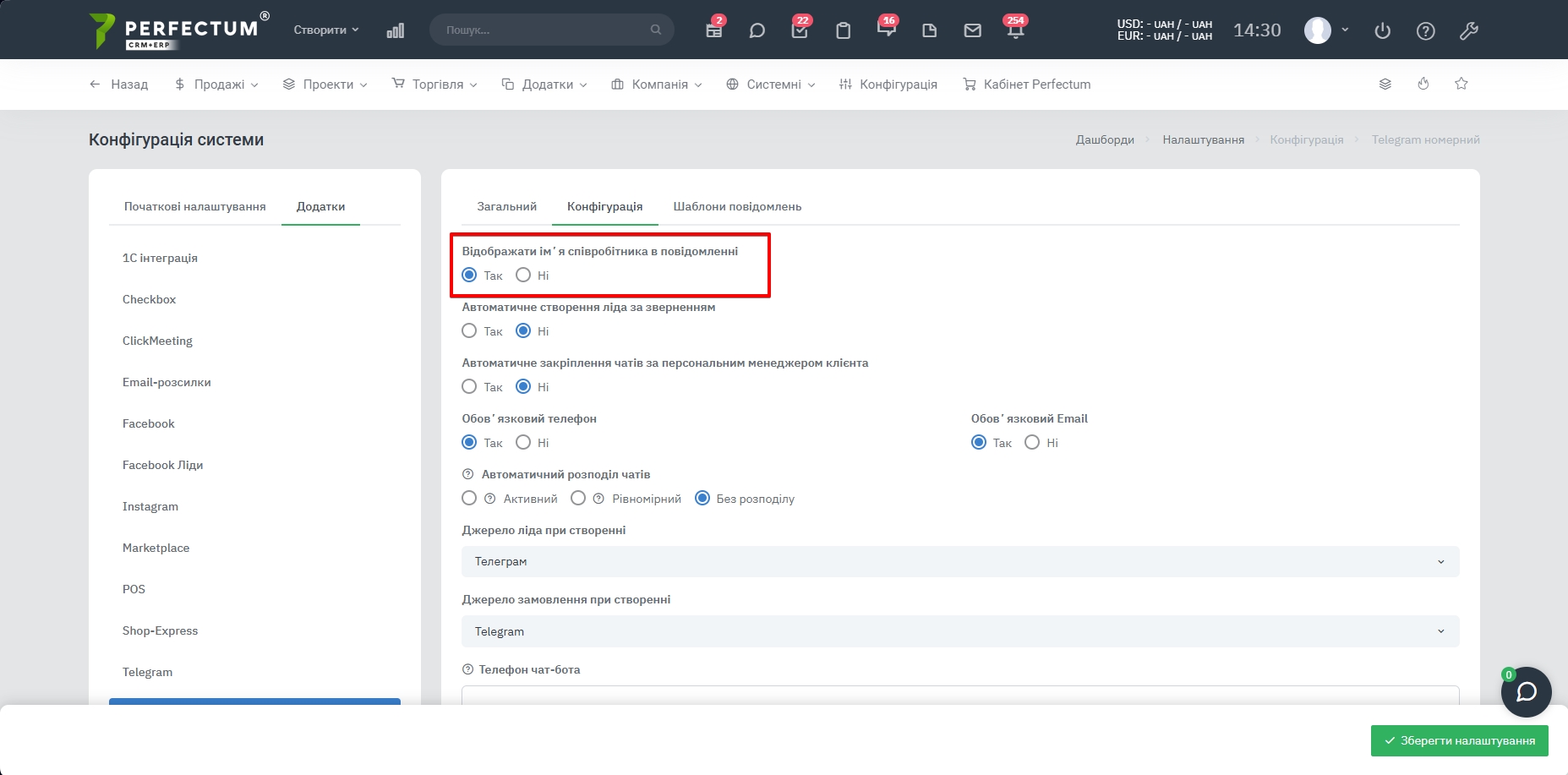
Task: Click Зберегти налаштування button
Action: tap(1460, 740)
